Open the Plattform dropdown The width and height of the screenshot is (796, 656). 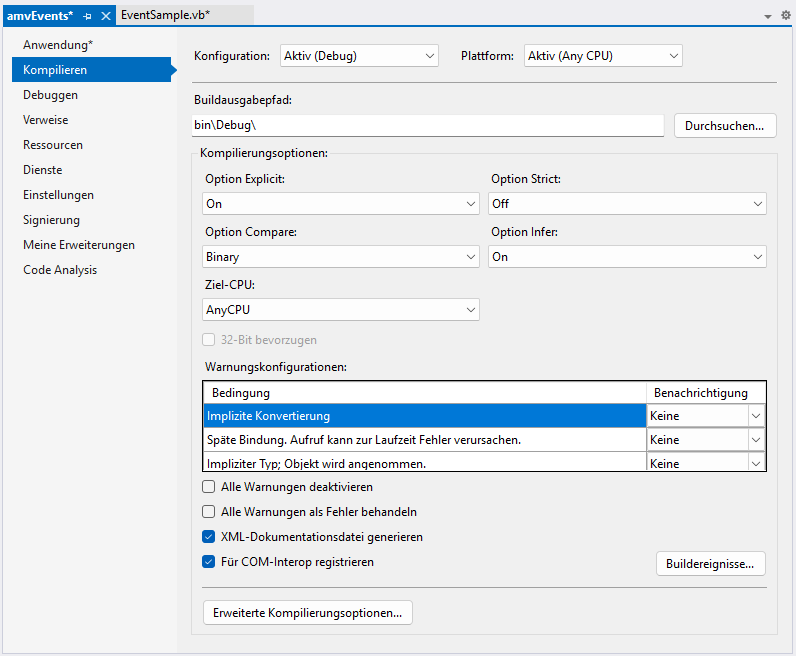coord(603,56)
